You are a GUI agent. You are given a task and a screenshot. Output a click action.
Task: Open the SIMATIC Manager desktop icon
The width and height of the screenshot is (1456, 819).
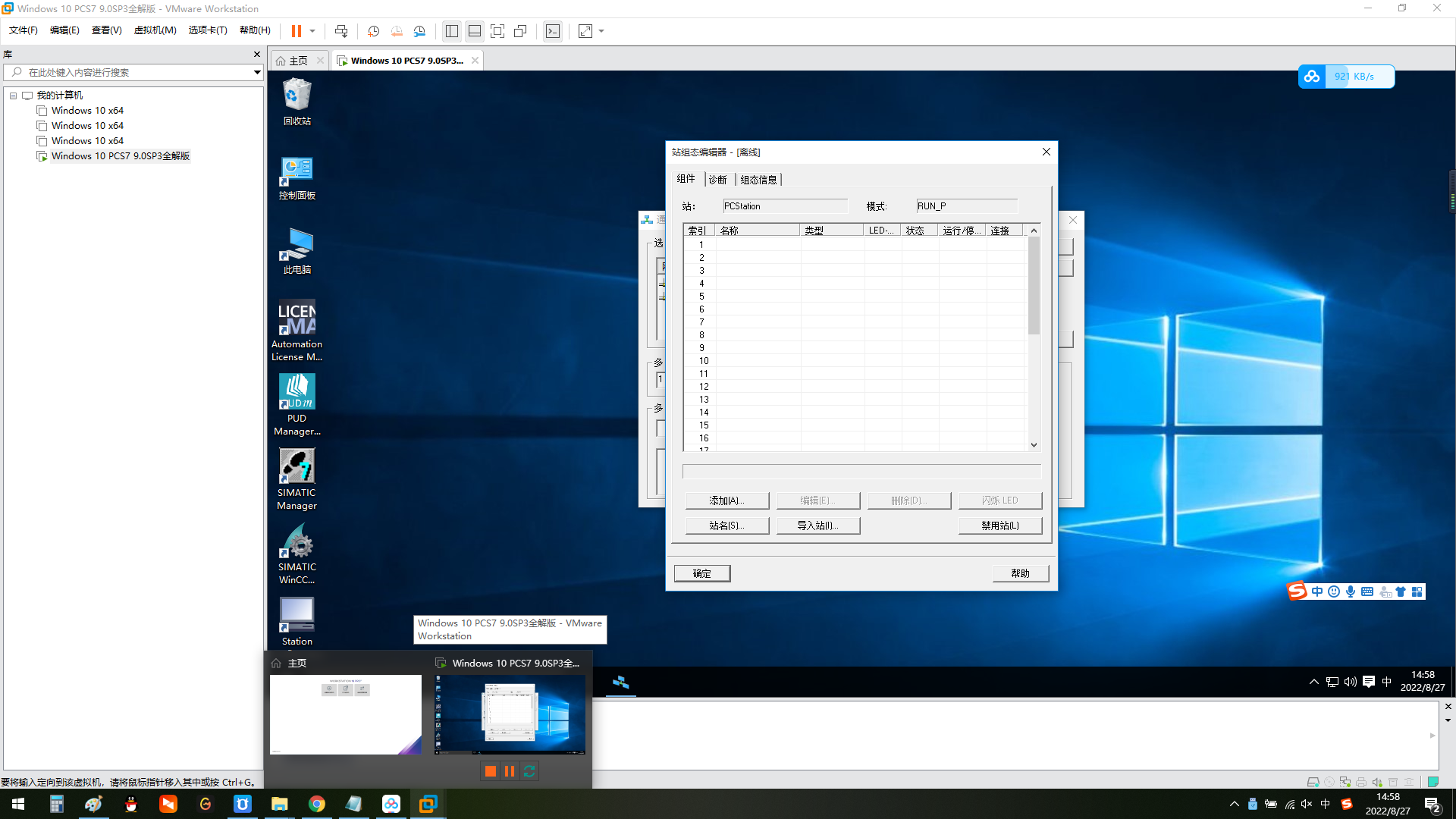(297, 479)
